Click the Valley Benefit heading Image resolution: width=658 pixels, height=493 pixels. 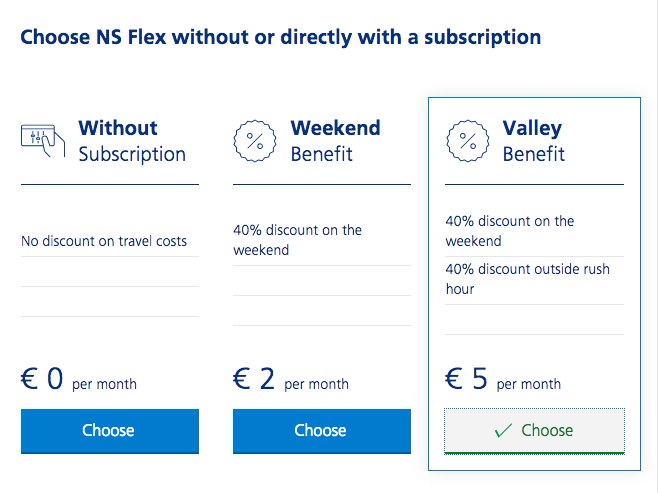[x=534, y=141]
